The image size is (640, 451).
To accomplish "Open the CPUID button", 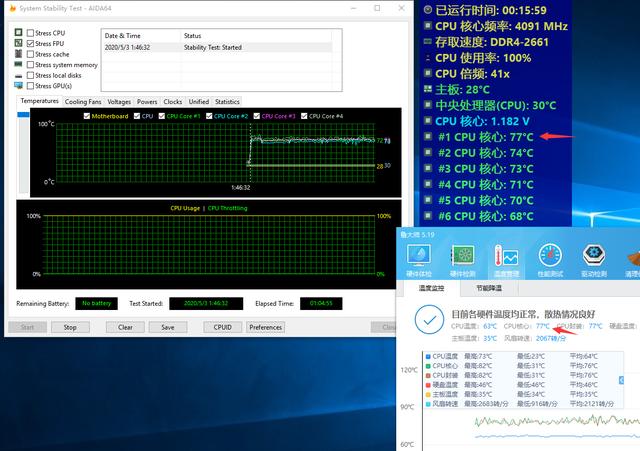I will [x=222, y=327].
